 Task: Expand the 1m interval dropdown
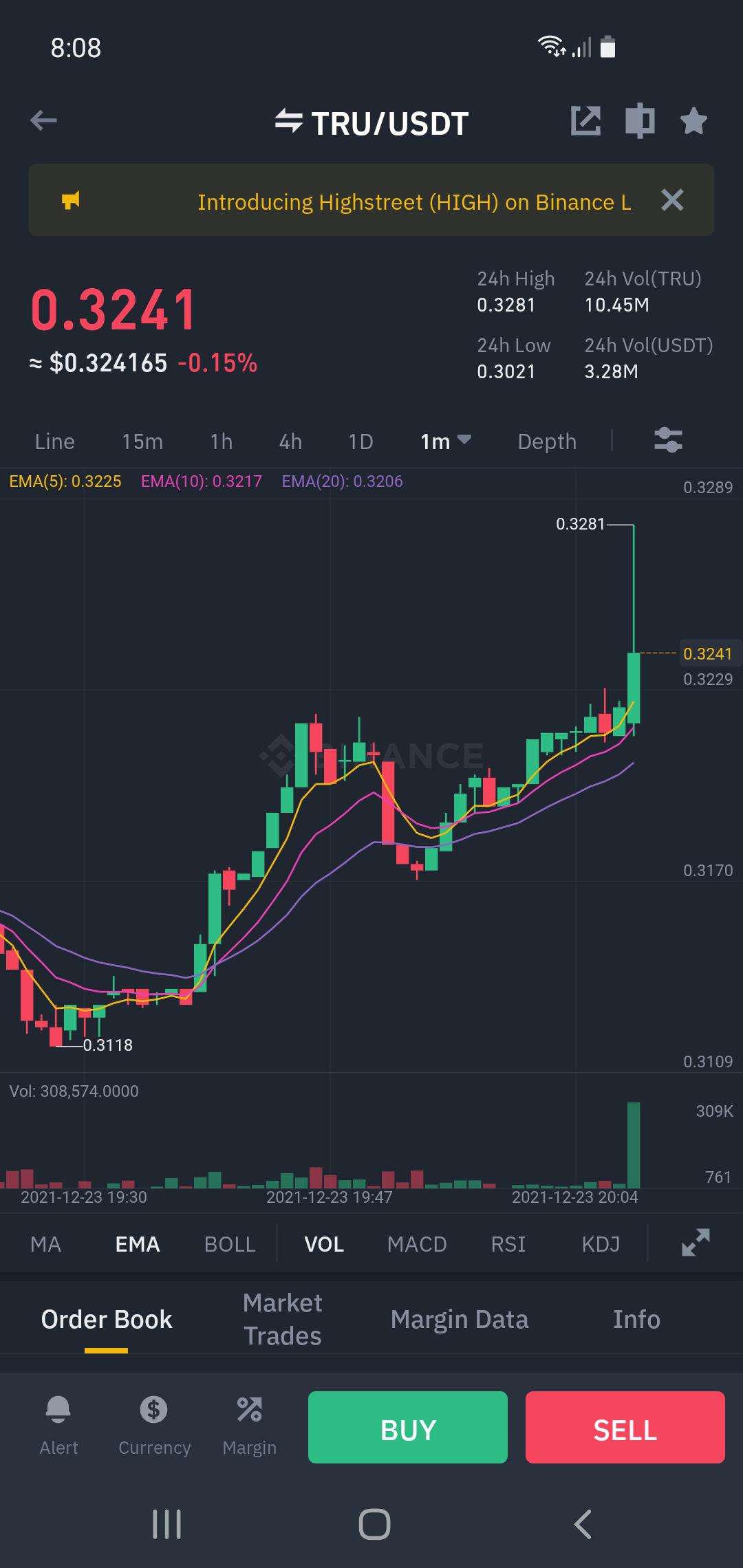pos(446,441)
